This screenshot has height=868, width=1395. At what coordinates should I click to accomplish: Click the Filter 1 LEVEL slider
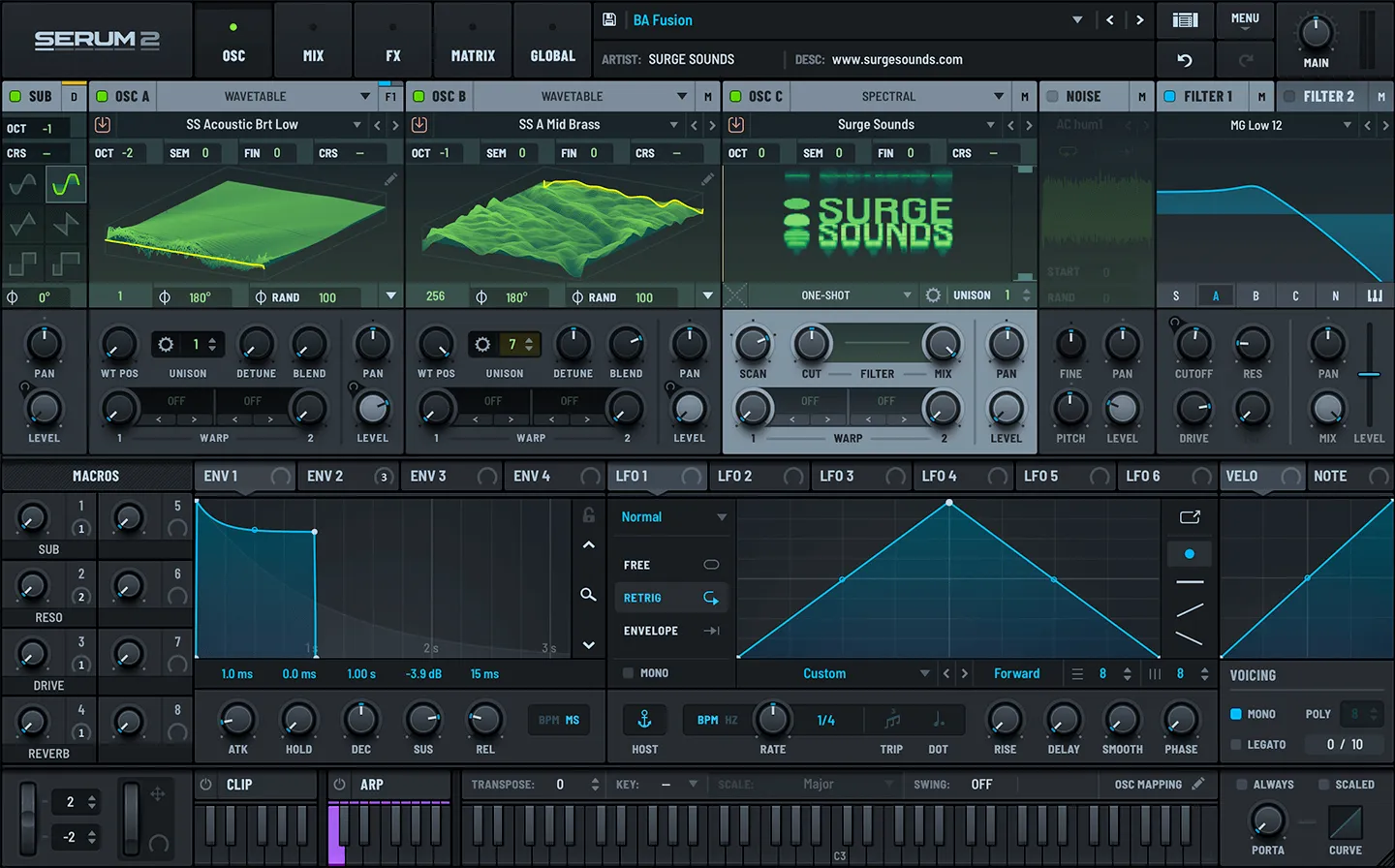click(1369, 374)
